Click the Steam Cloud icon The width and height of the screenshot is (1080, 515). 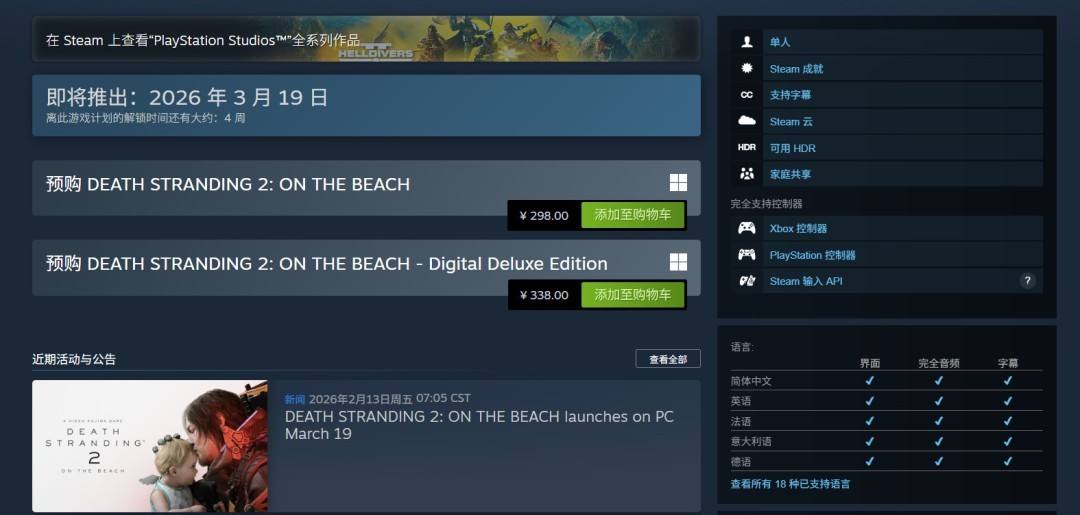747,121
